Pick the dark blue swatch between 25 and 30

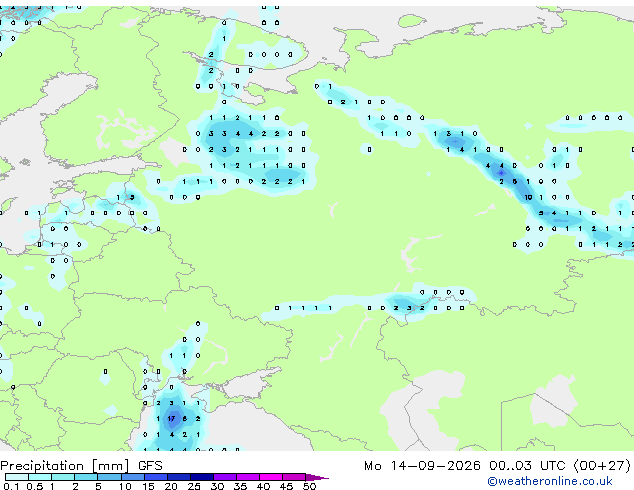point(202,477)
